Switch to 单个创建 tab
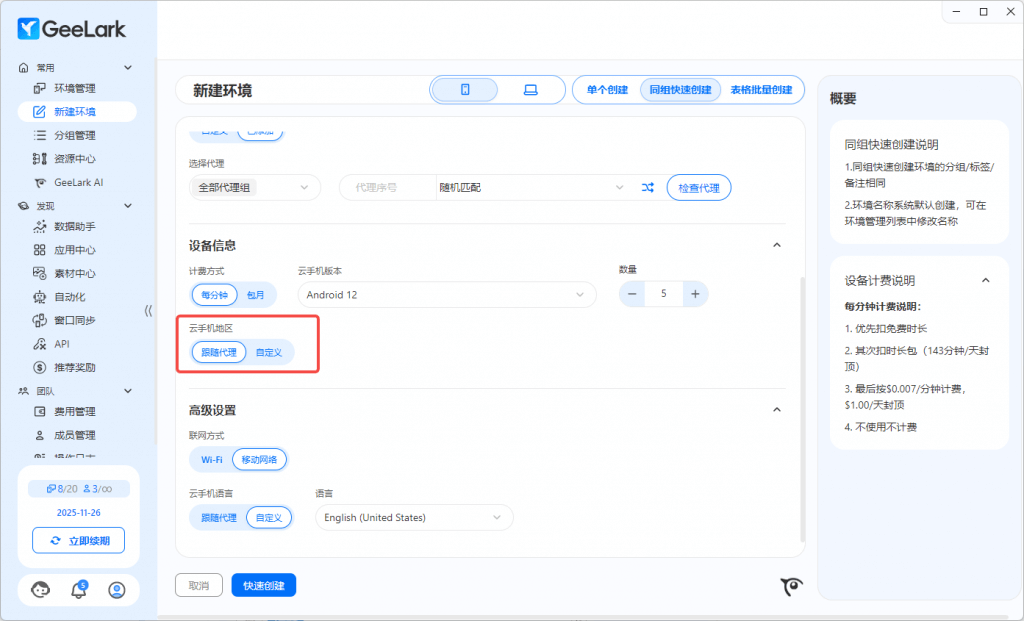 pyautogui.click(x=607, y=90)
